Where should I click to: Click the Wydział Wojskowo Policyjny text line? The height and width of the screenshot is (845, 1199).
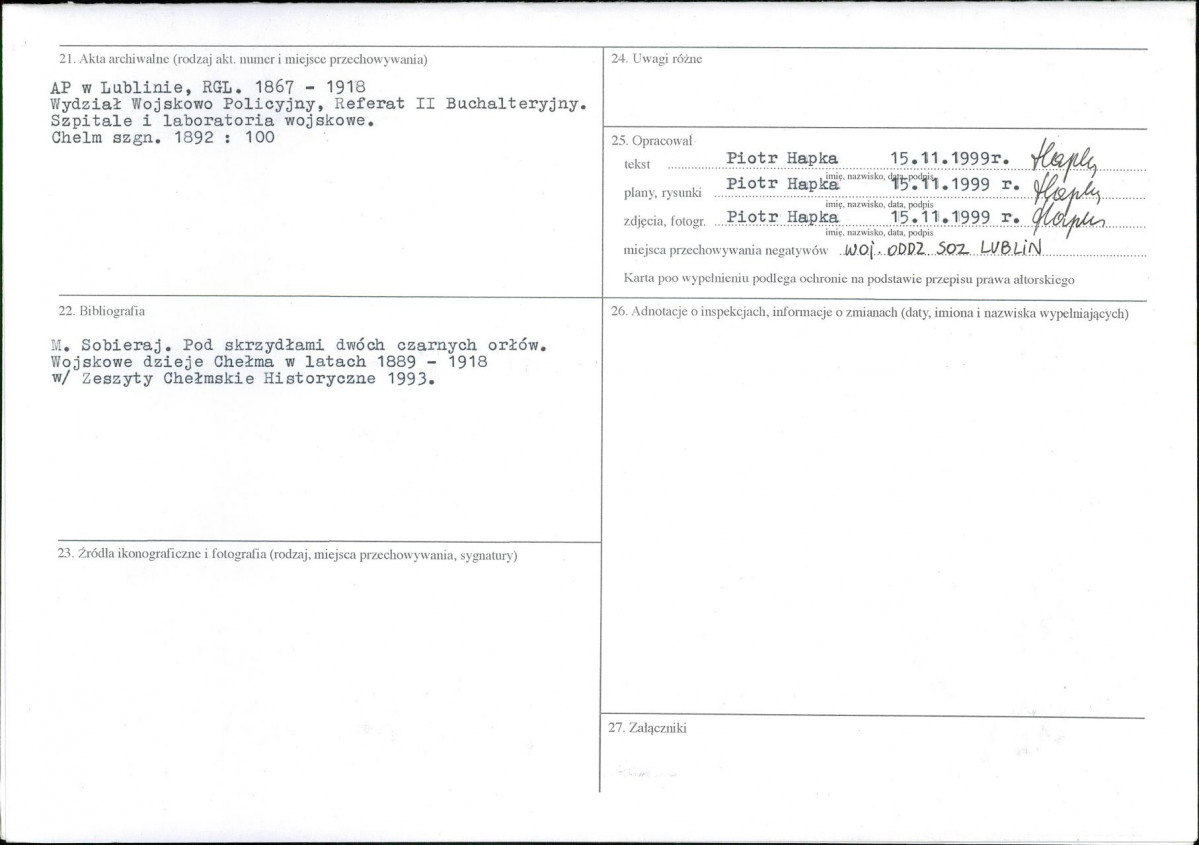[x=319, y=104]
